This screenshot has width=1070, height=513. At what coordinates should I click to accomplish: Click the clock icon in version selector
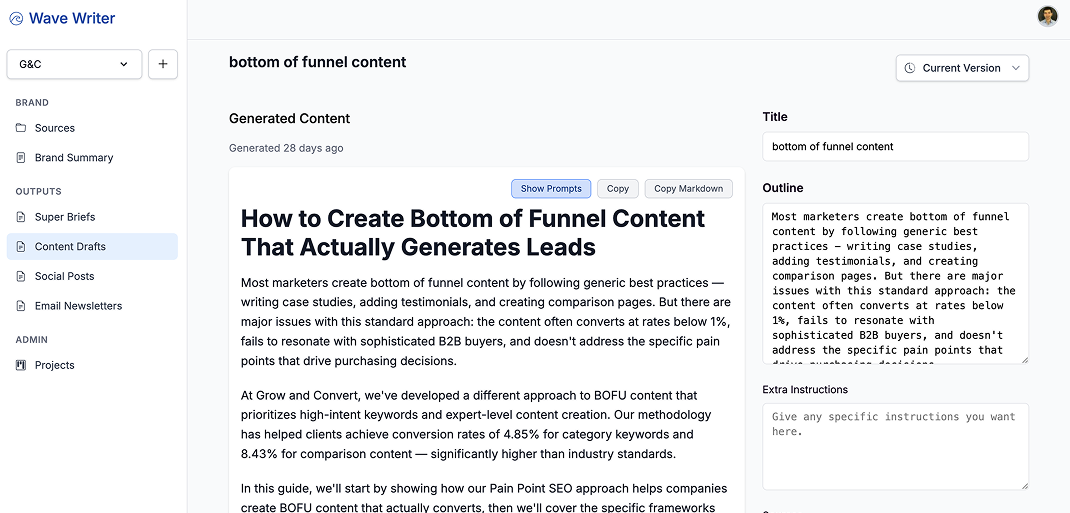[x=910, y=68]
